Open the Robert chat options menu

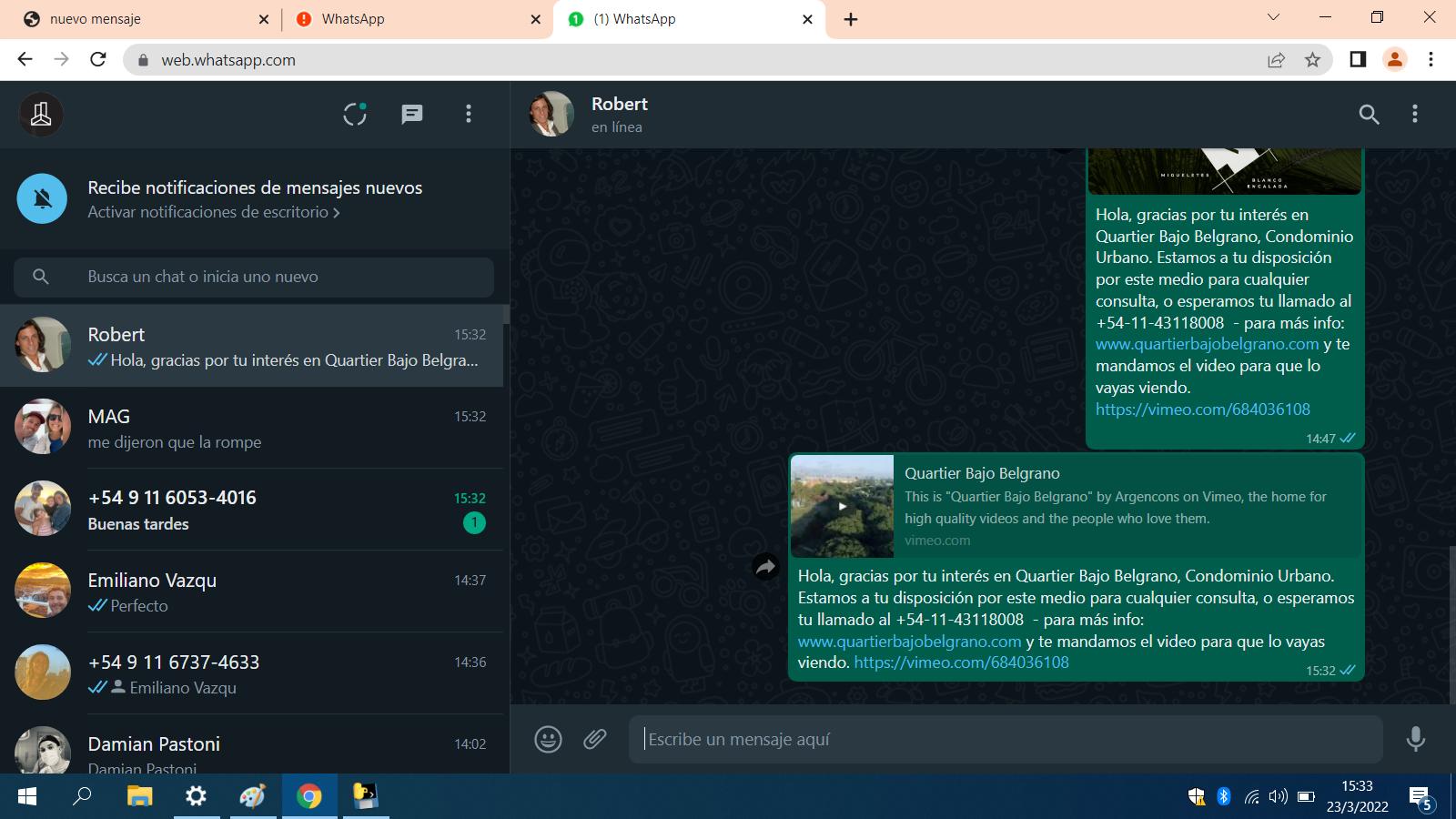(1414, 114)
